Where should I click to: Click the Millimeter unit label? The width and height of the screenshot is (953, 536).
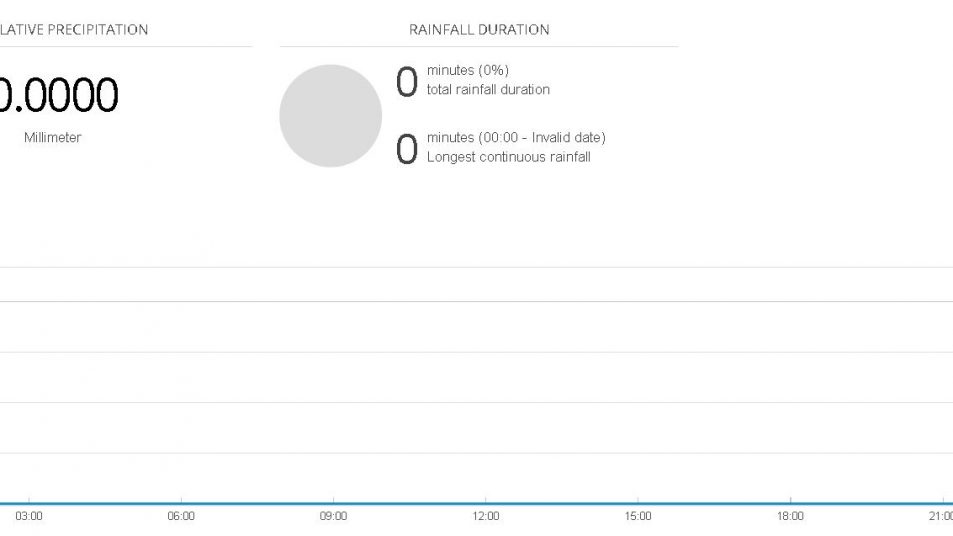point(52,138)
